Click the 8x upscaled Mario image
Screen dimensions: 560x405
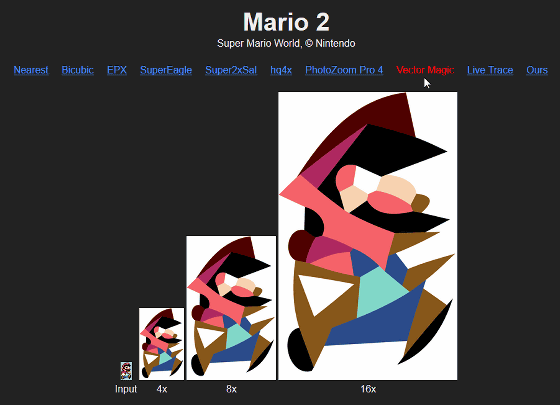tap(231, 308)
